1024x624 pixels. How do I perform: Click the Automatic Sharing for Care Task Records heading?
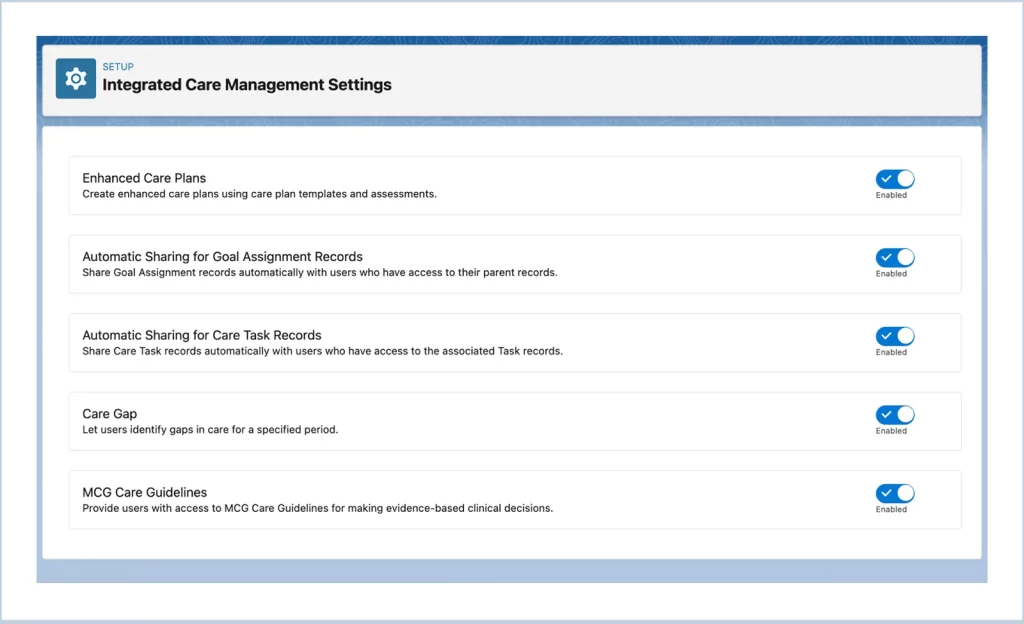(202, 335)
